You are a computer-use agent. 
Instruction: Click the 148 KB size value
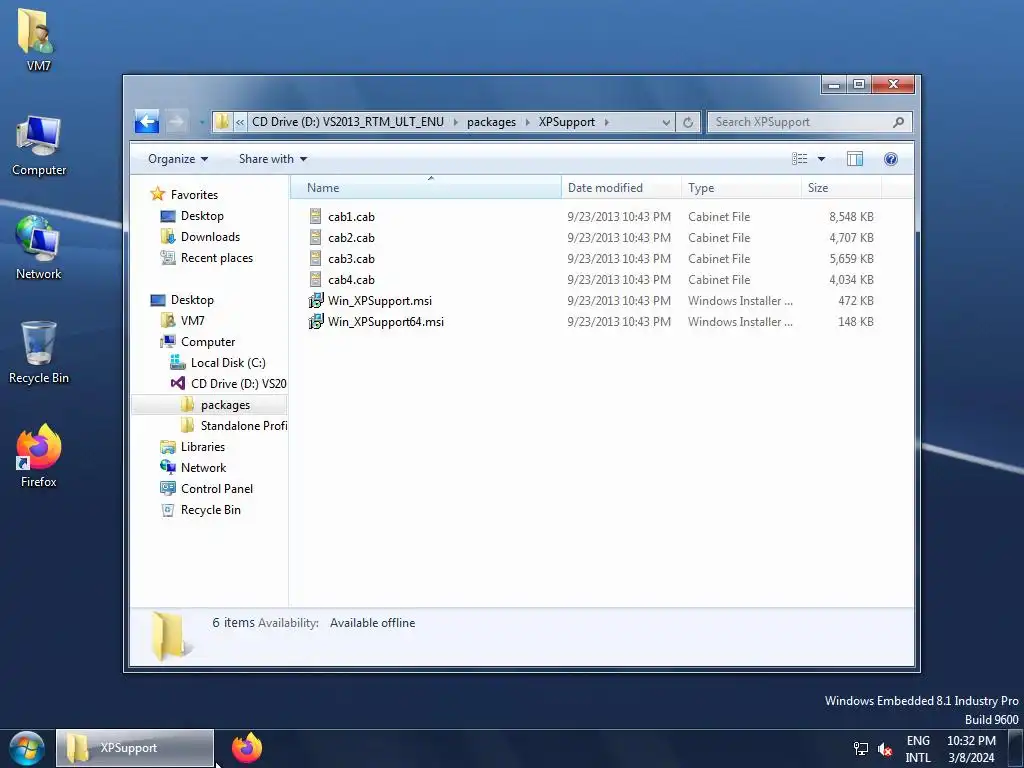[856, 322]
